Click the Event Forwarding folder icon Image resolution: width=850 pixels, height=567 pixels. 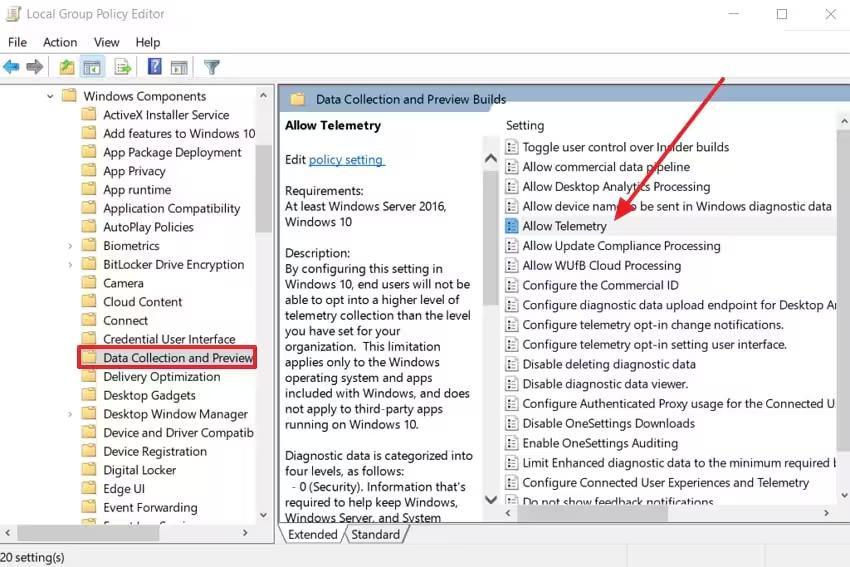(88, 507)
